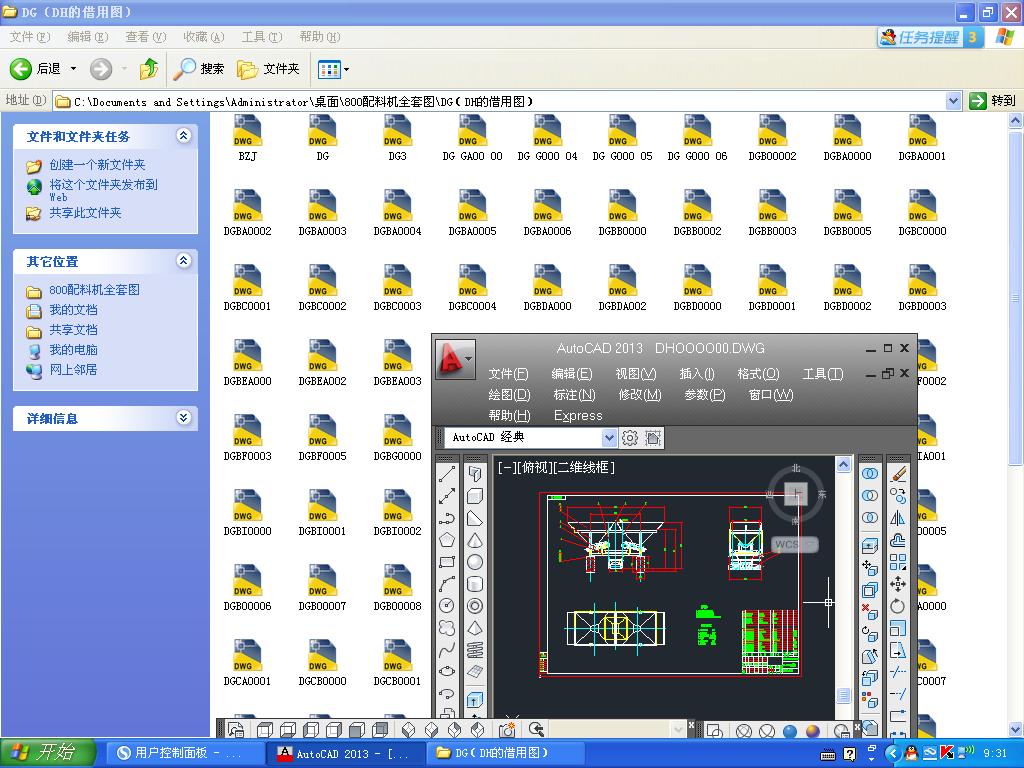The width and height of the screenshot is (1024, 768).
Task: Open the Explorer 收藏(A) menu
Action: [x=204, y=37]
